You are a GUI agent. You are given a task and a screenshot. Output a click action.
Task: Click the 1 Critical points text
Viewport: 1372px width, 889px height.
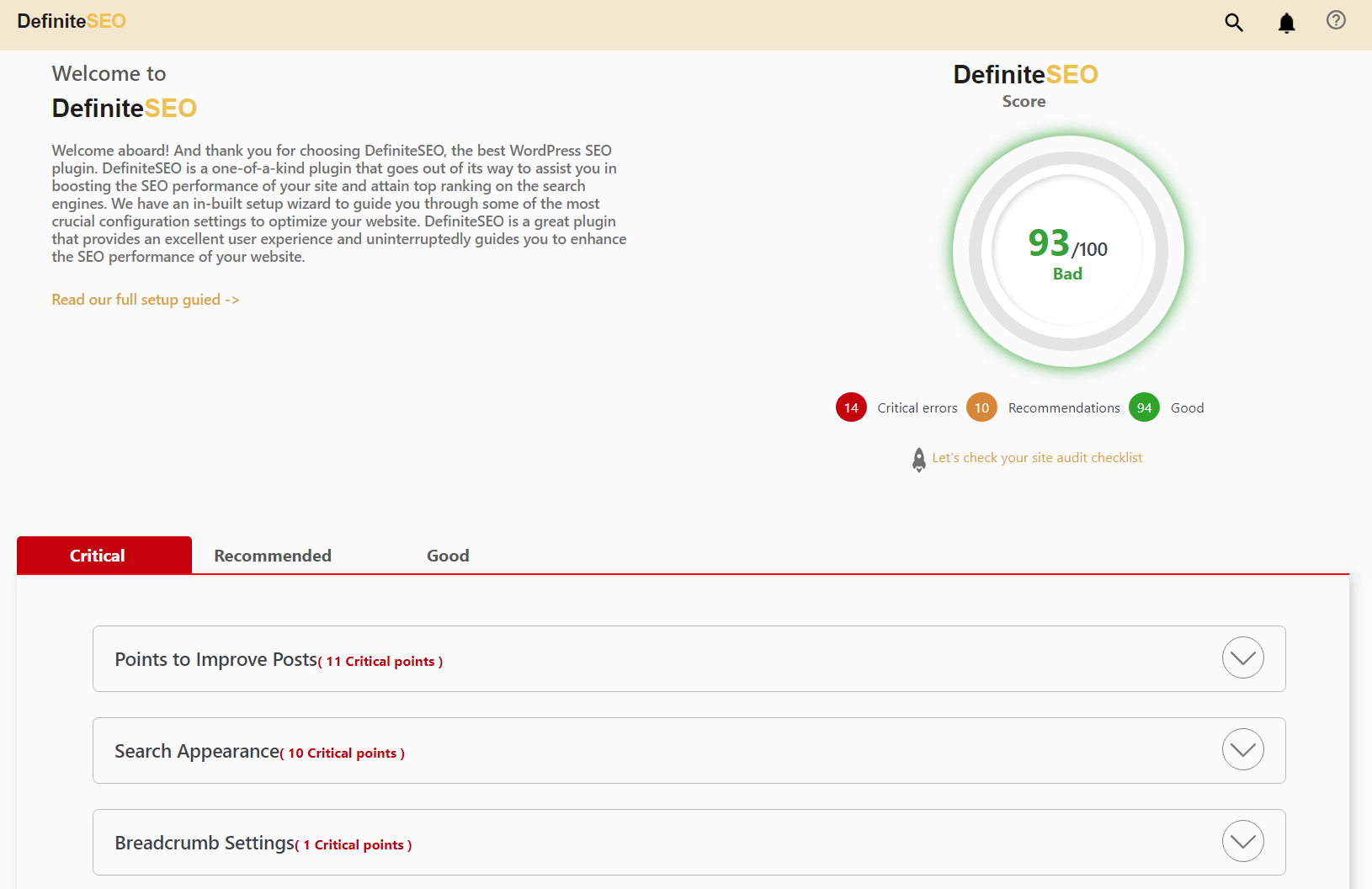coord(354,845)
